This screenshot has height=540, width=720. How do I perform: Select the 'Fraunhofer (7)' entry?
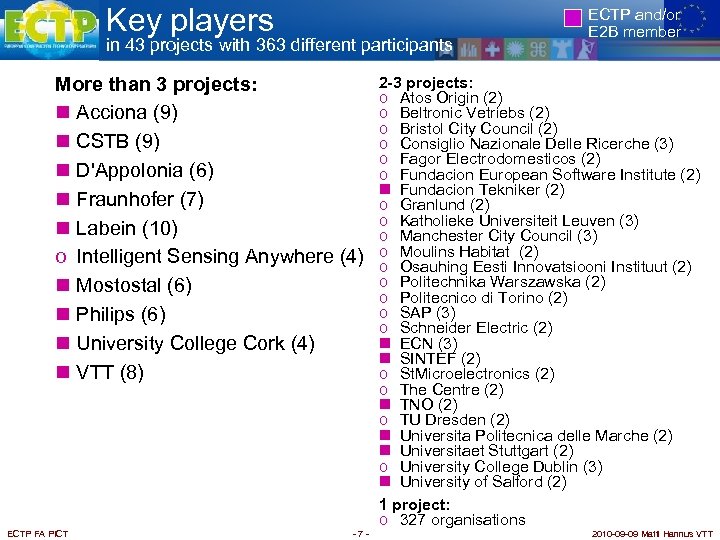tap(140, 199)
